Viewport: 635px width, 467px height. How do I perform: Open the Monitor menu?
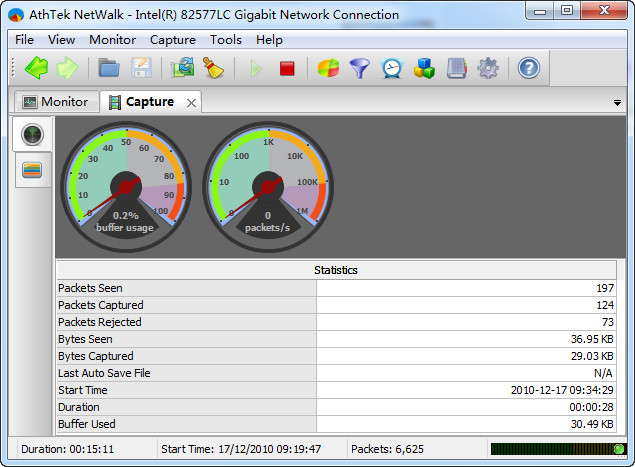[112, 40]
